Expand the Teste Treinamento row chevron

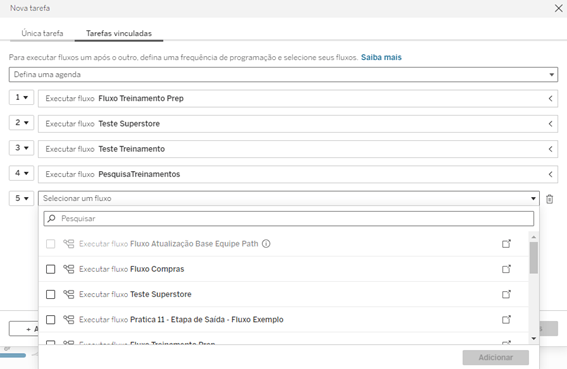click(550, 149)
